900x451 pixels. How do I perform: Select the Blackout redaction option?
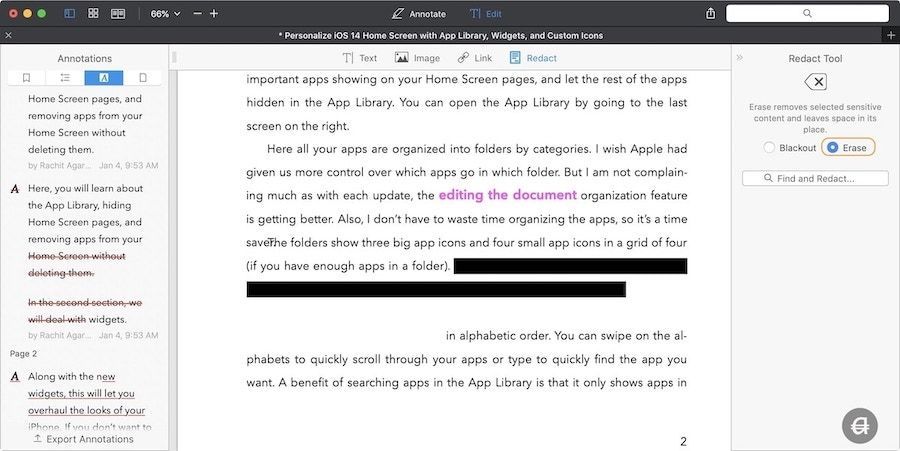[x=769, y=148]
